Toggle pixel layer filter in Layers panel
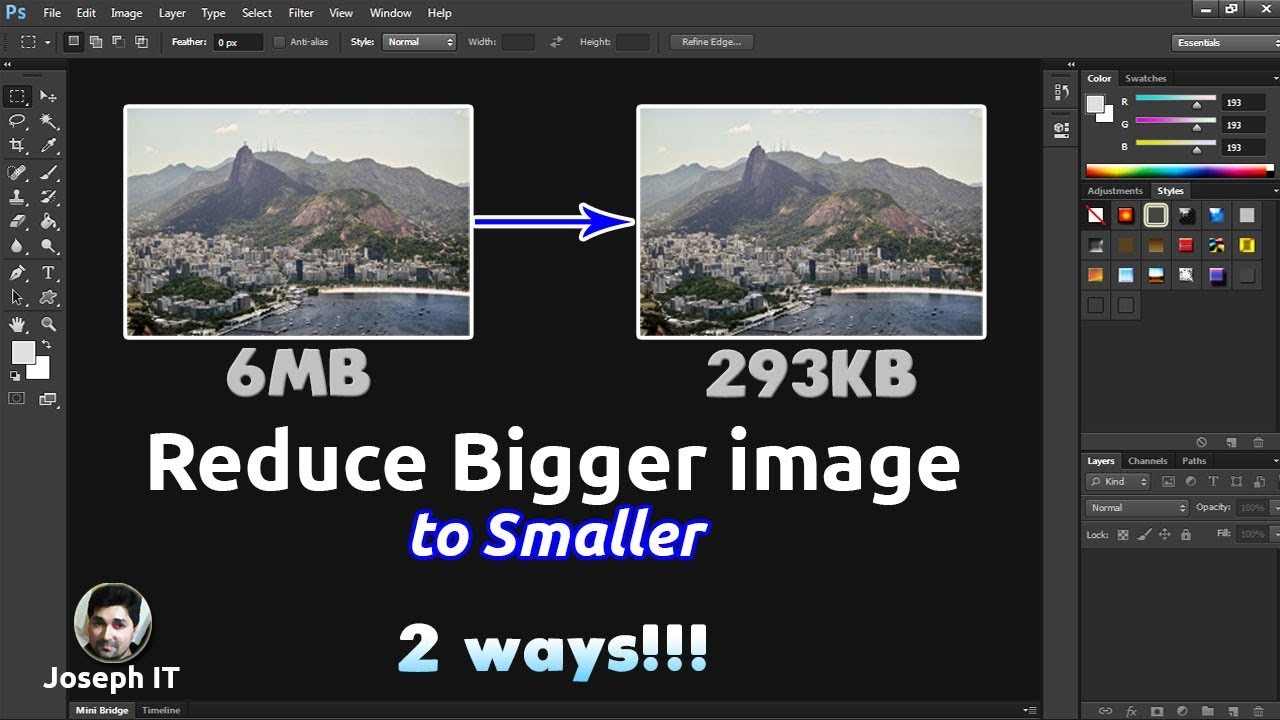 1168,482
